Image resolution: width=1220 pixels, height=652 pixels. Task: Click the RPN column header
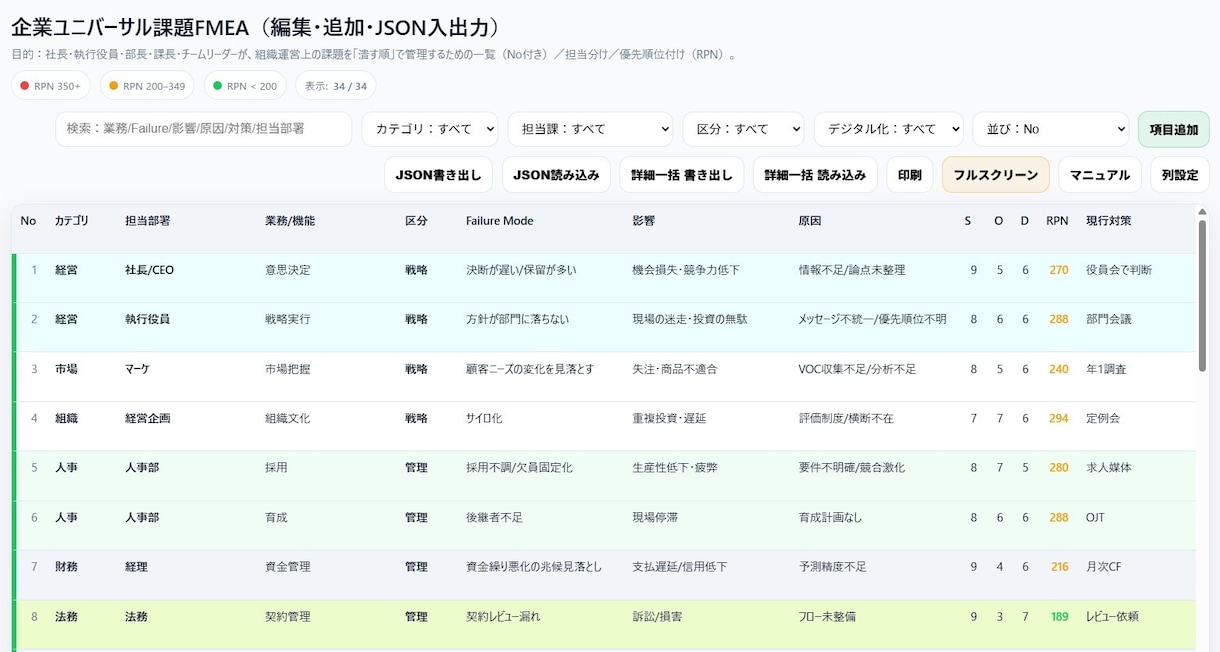[1057, 221]
